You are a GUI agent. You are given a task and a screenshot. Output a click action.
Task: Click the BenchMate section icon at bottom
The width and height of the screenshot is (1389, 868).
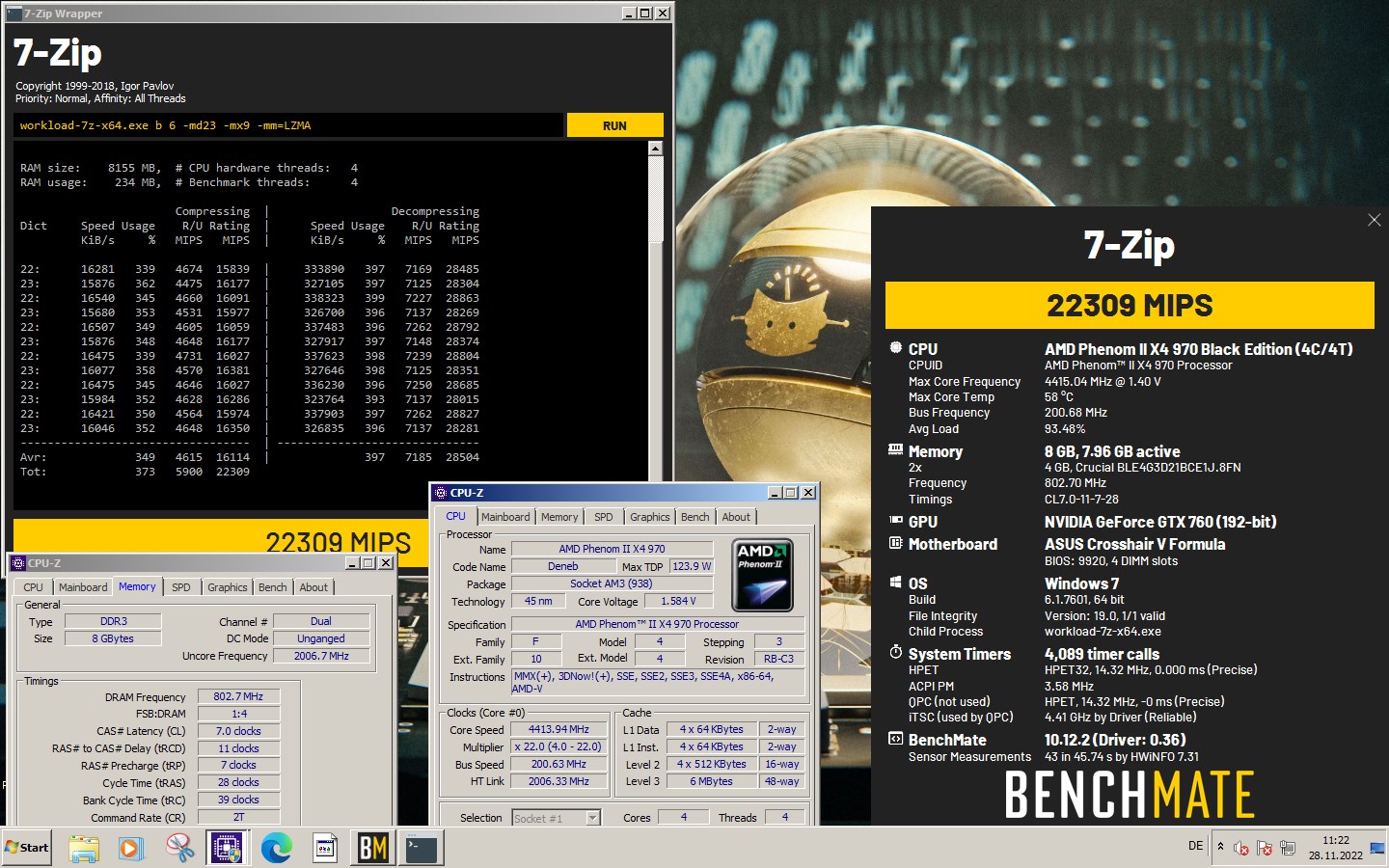pyautogui.click(x=895, y=739)
